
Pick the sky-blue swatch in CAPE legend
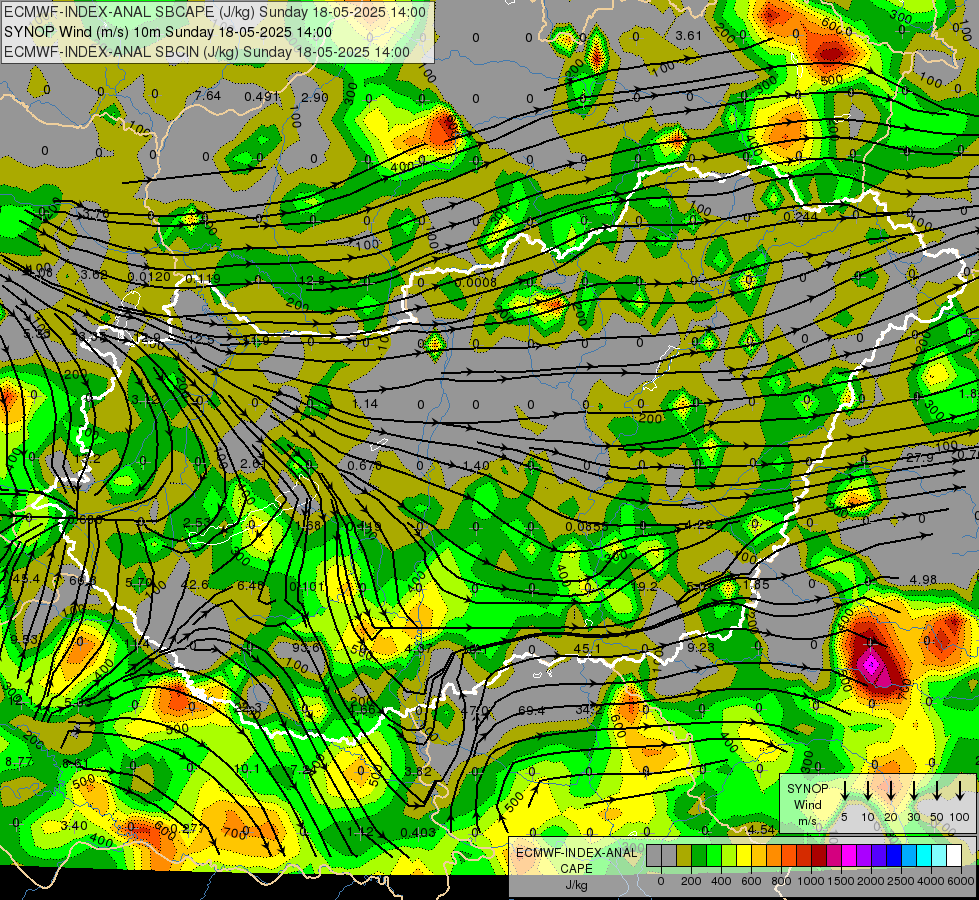coord(908,856)
